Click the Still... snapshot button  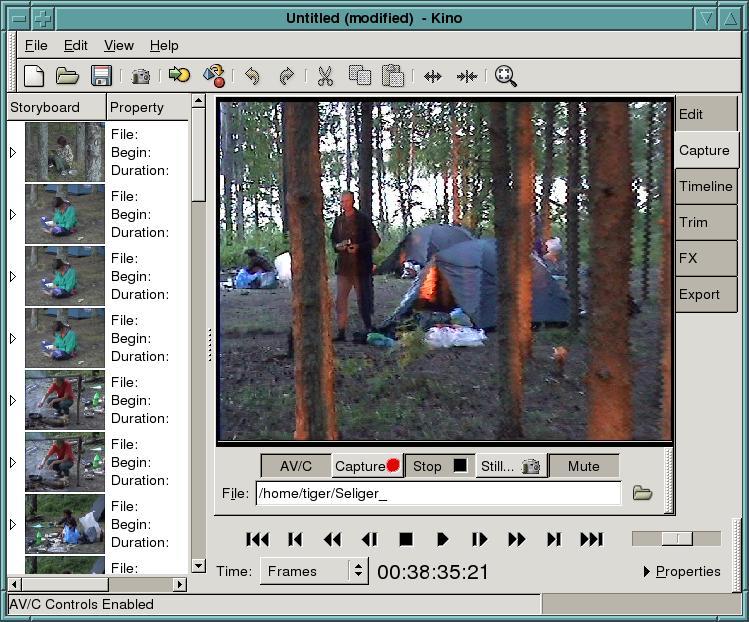point(509,466)
